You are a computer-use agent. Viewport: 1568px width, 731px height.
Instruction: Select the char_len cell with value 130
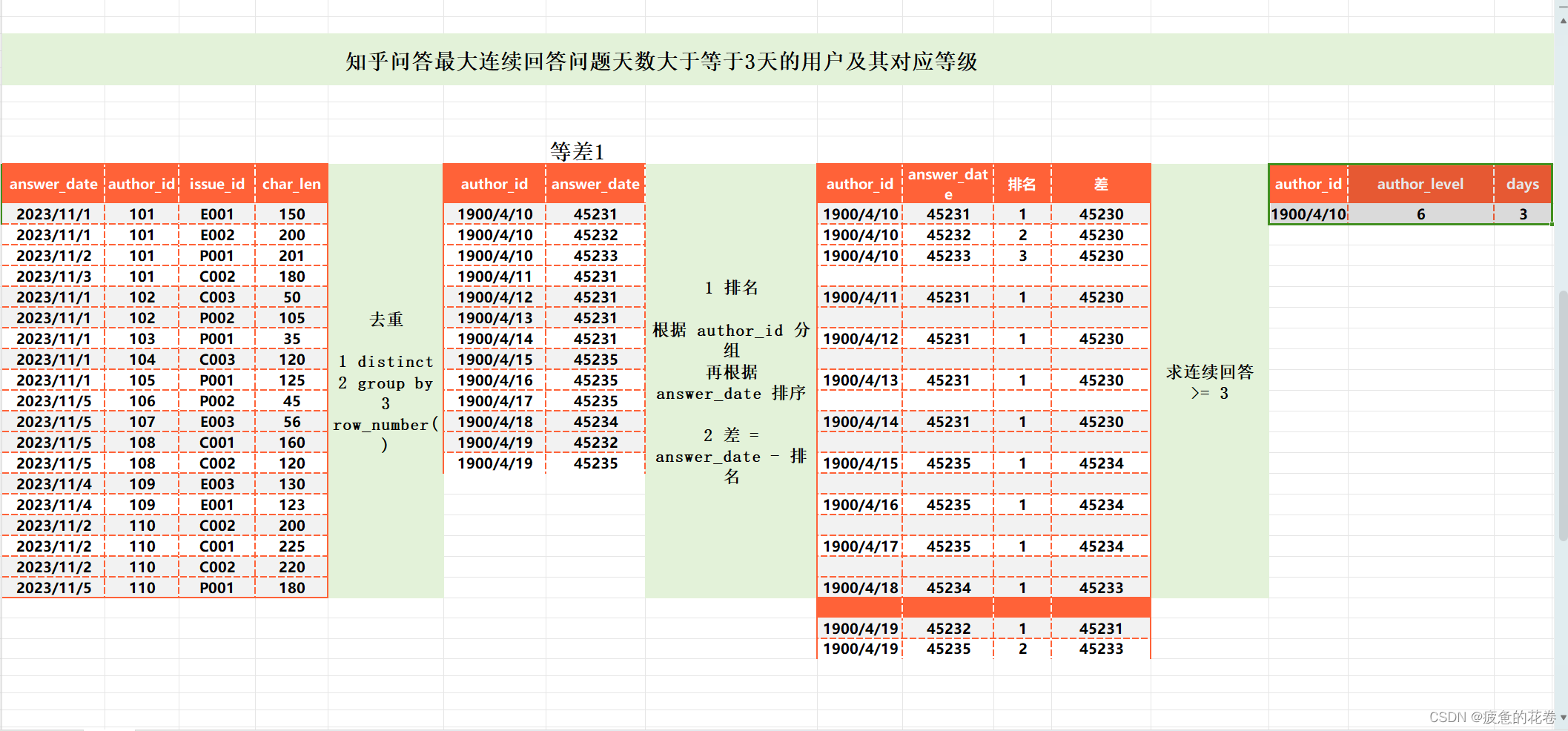[x=291, y=484]
